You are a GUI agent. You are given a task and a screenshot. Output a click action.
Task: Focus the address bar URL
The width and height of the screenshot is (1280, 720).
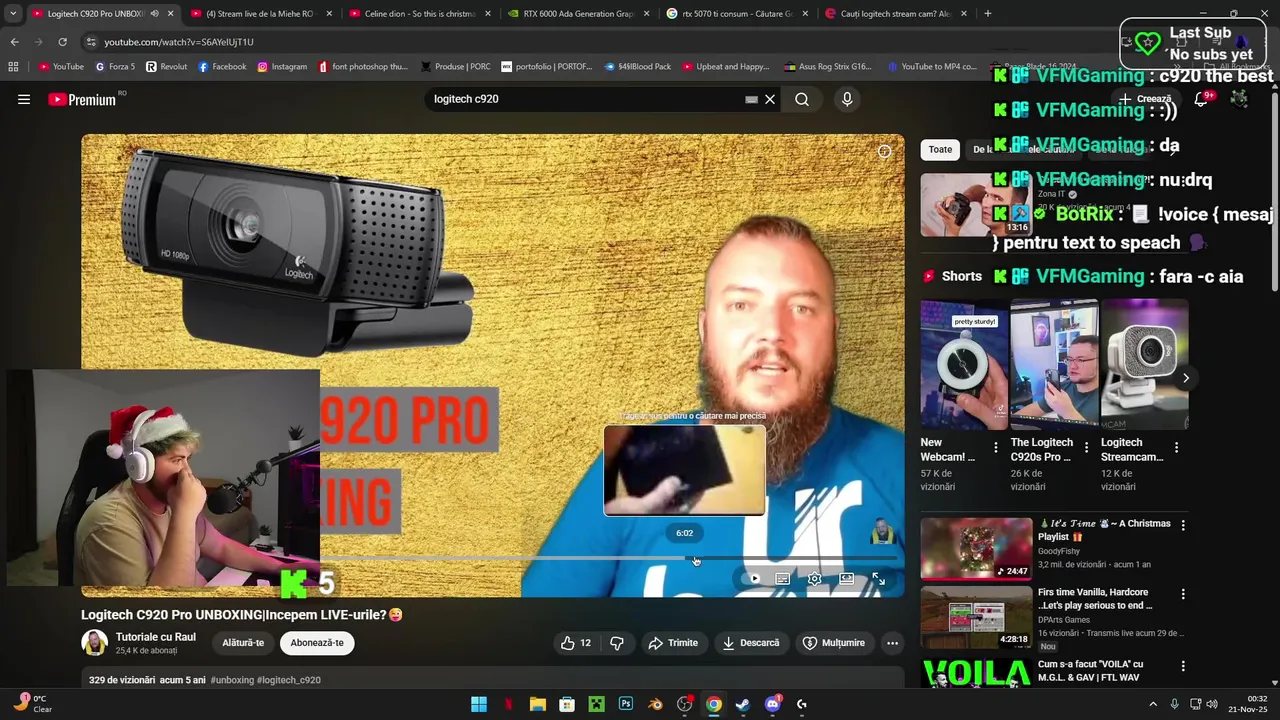(179, 42)
